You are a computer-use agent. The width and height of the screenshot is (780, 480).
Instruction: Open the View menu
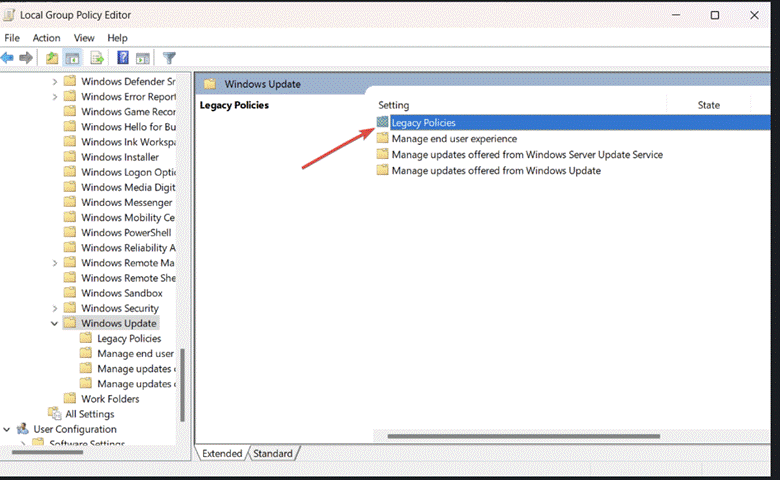[x=84, y=38]
